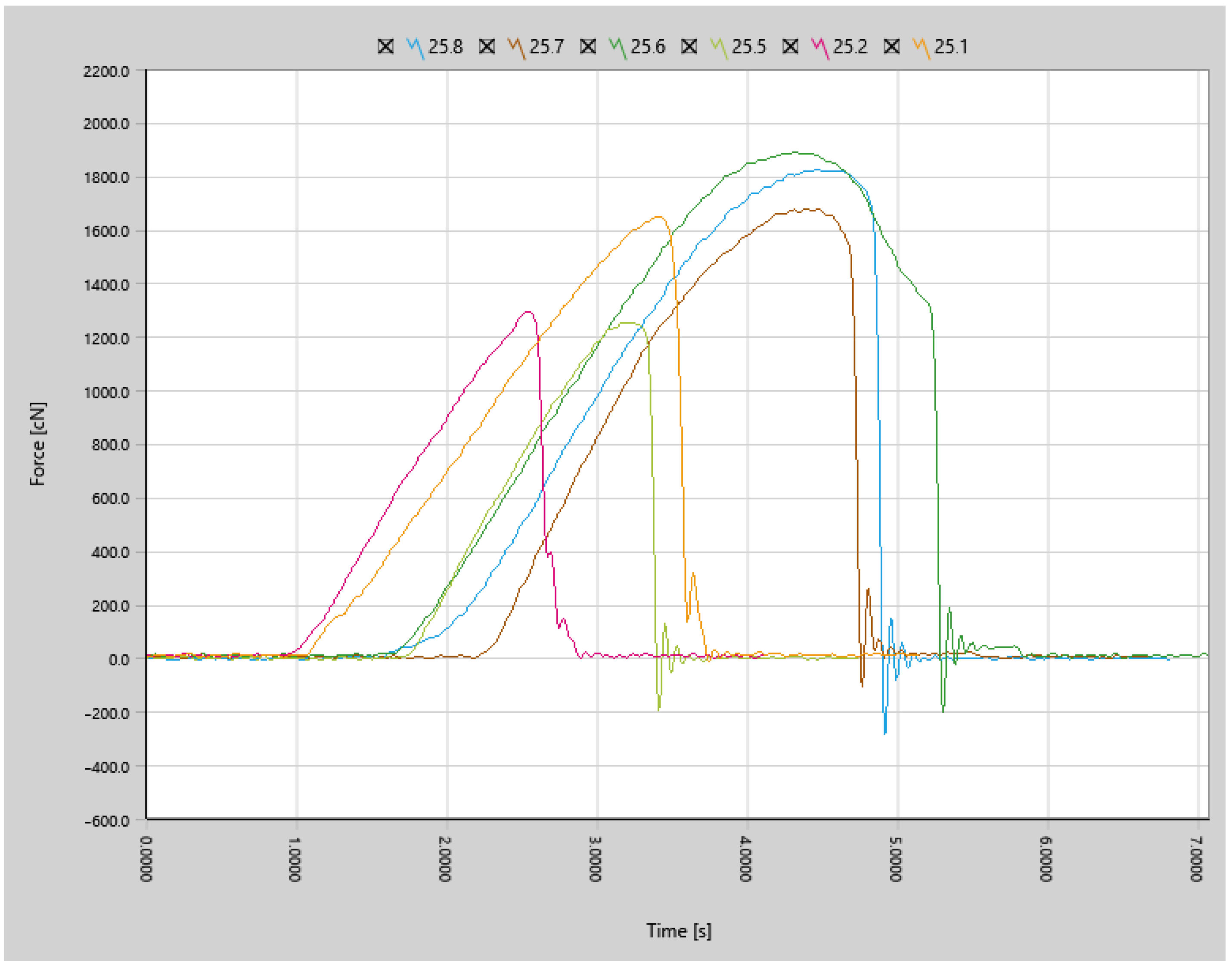Viewport: 1232px width, 969px height.
Task: Click the peak of the magenta 25.2 curve
Action: click(528, 311)
